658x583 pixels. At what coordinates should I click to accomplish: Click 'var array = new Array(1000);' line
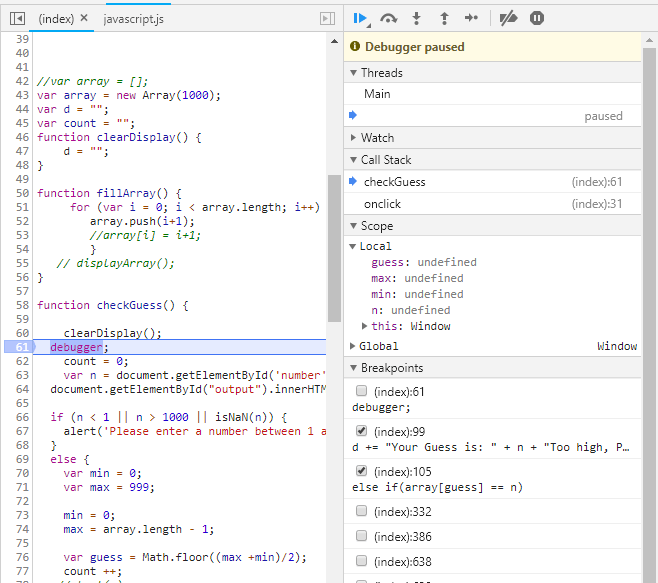[128, 95]
